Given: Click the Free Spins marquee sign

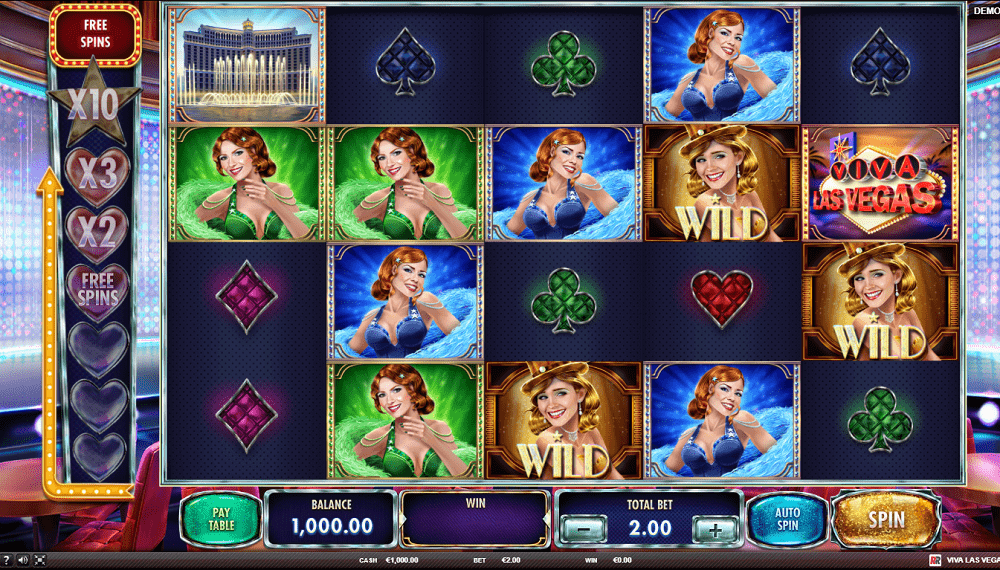Looking at the screenshot, I should 96,34.
